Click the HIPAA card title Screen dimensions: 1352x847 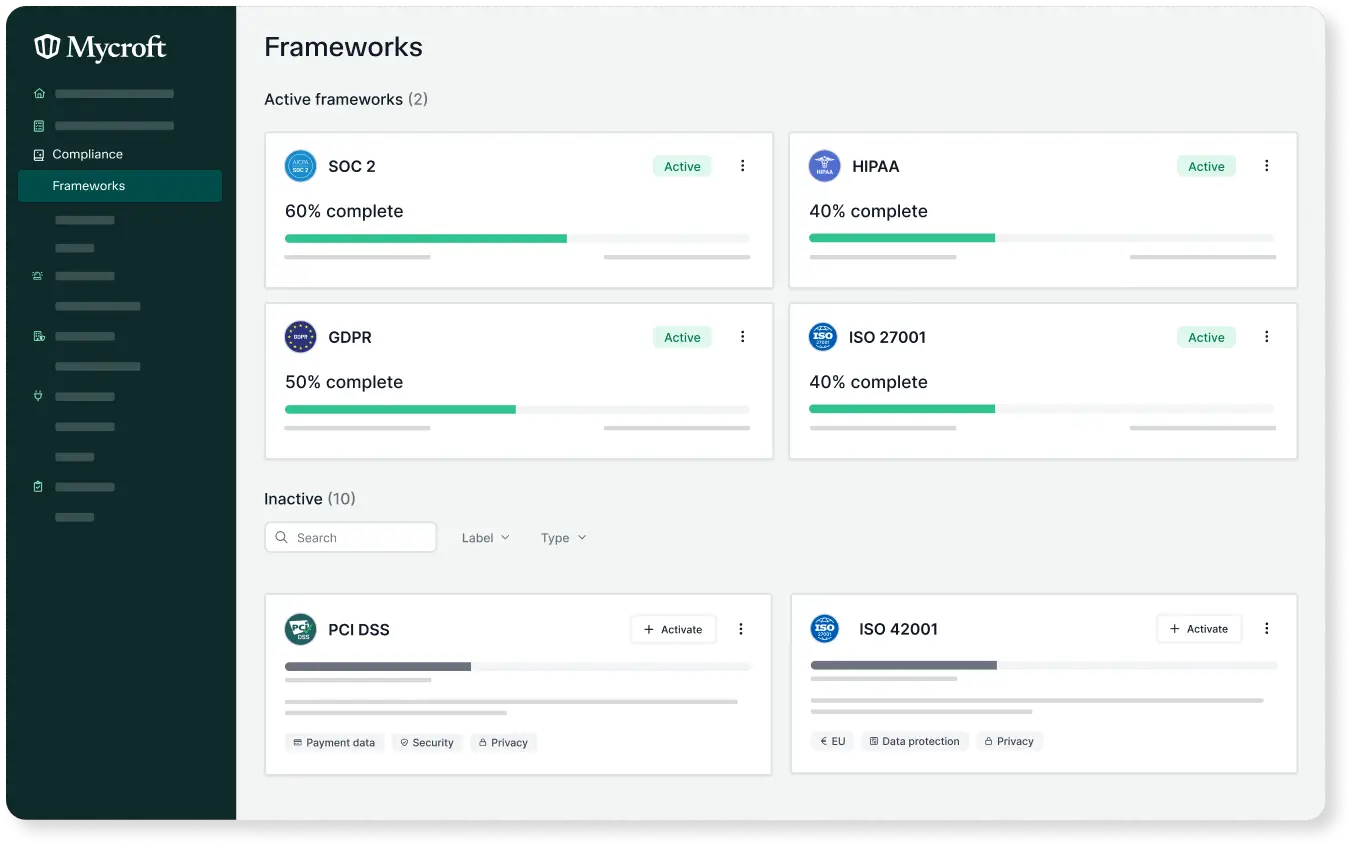tap(876, 166)
